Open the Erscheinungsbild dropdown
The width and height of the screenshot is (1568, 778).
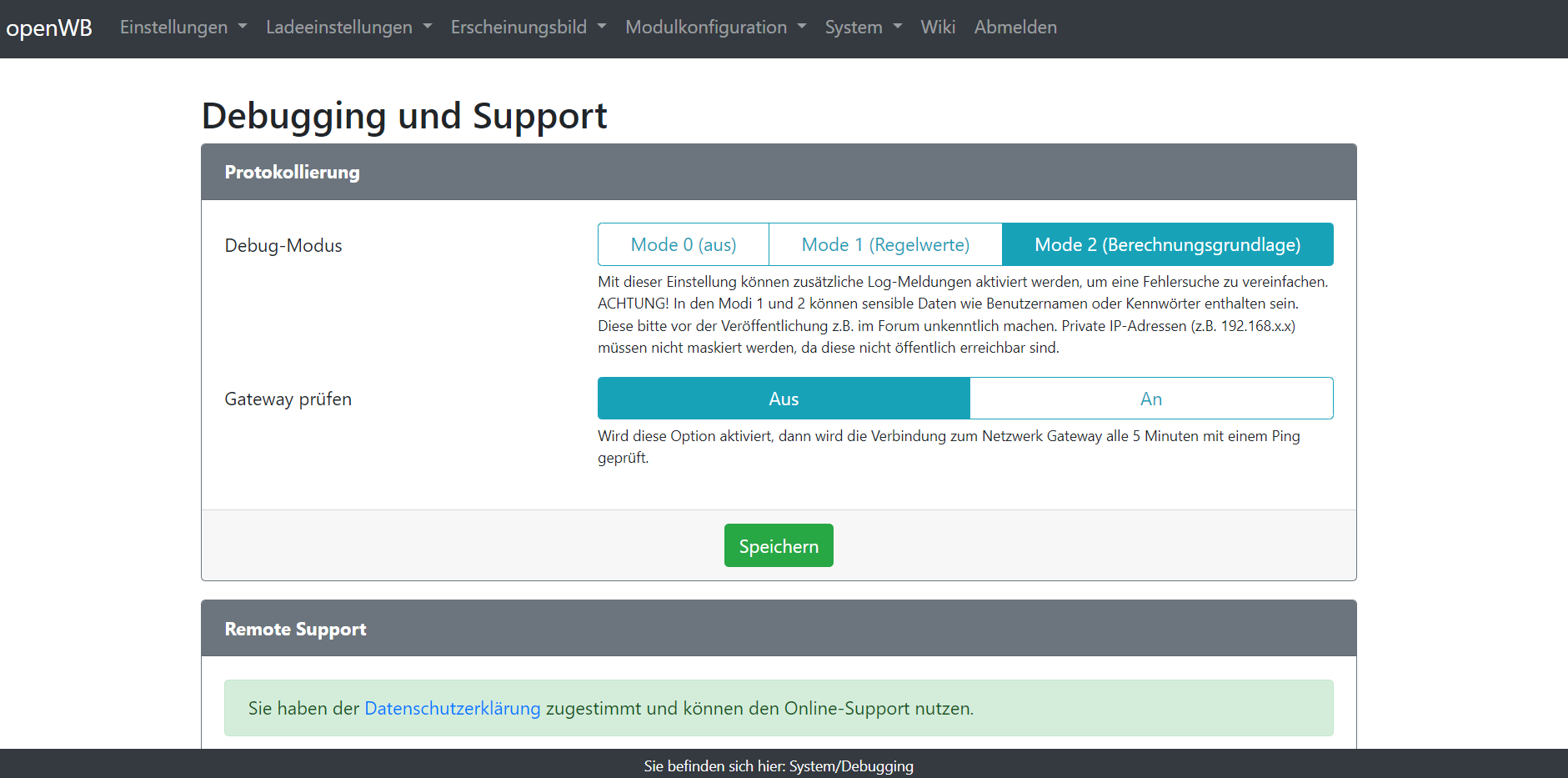click(528, 28)
